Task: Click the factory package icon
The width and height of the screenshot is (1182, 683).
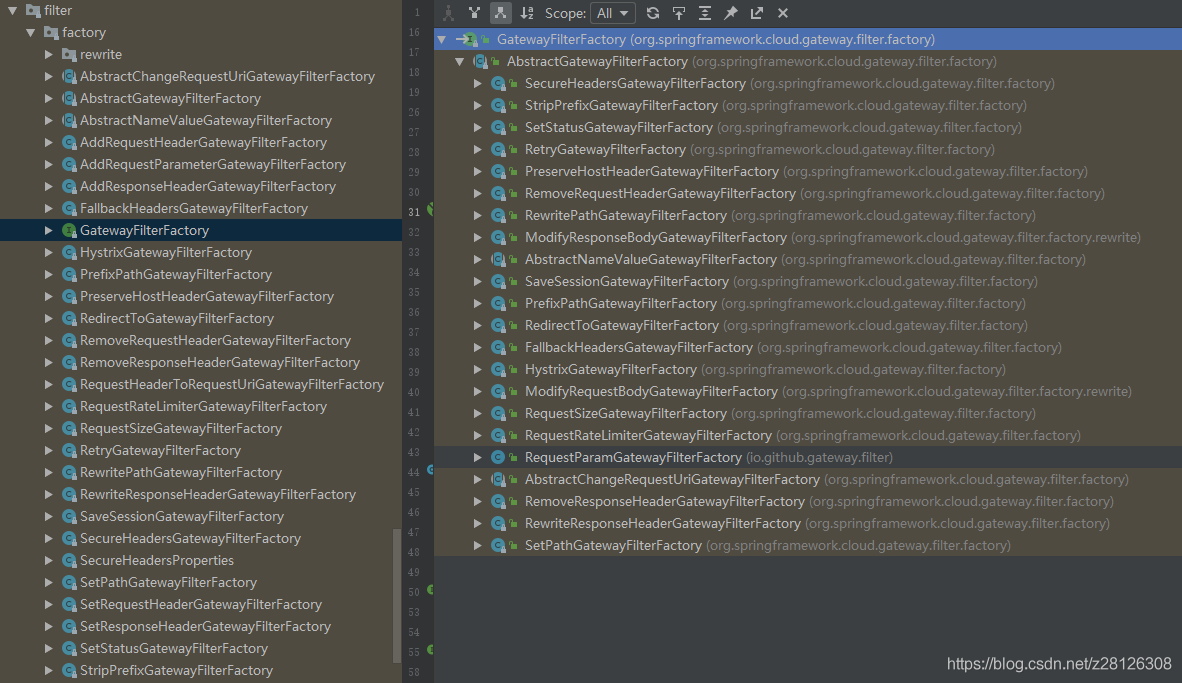Action: pos(51,32)
